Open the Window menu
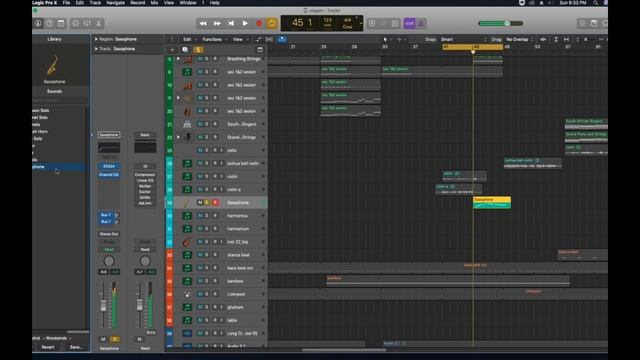Image resolution: width=640 pixels, height=360 pixels. coord(188,3)
